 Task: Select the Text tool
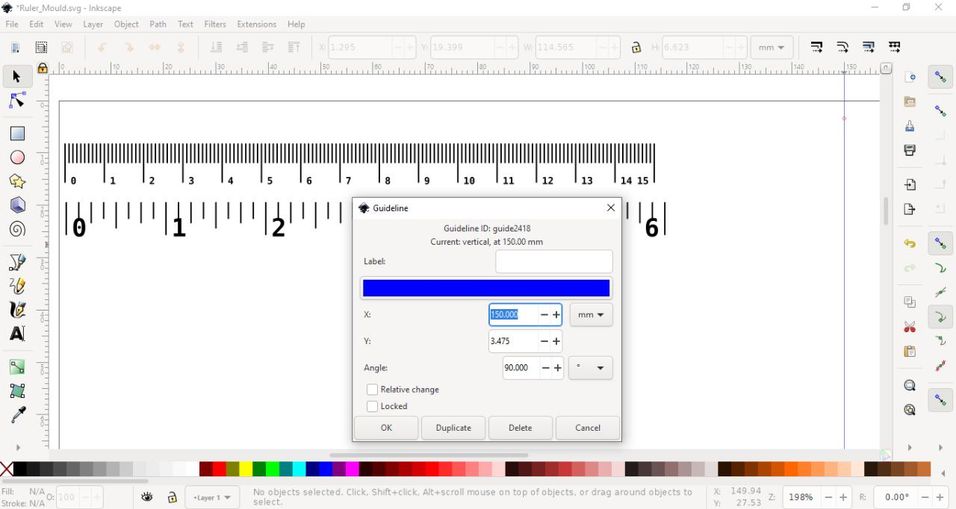17,333
